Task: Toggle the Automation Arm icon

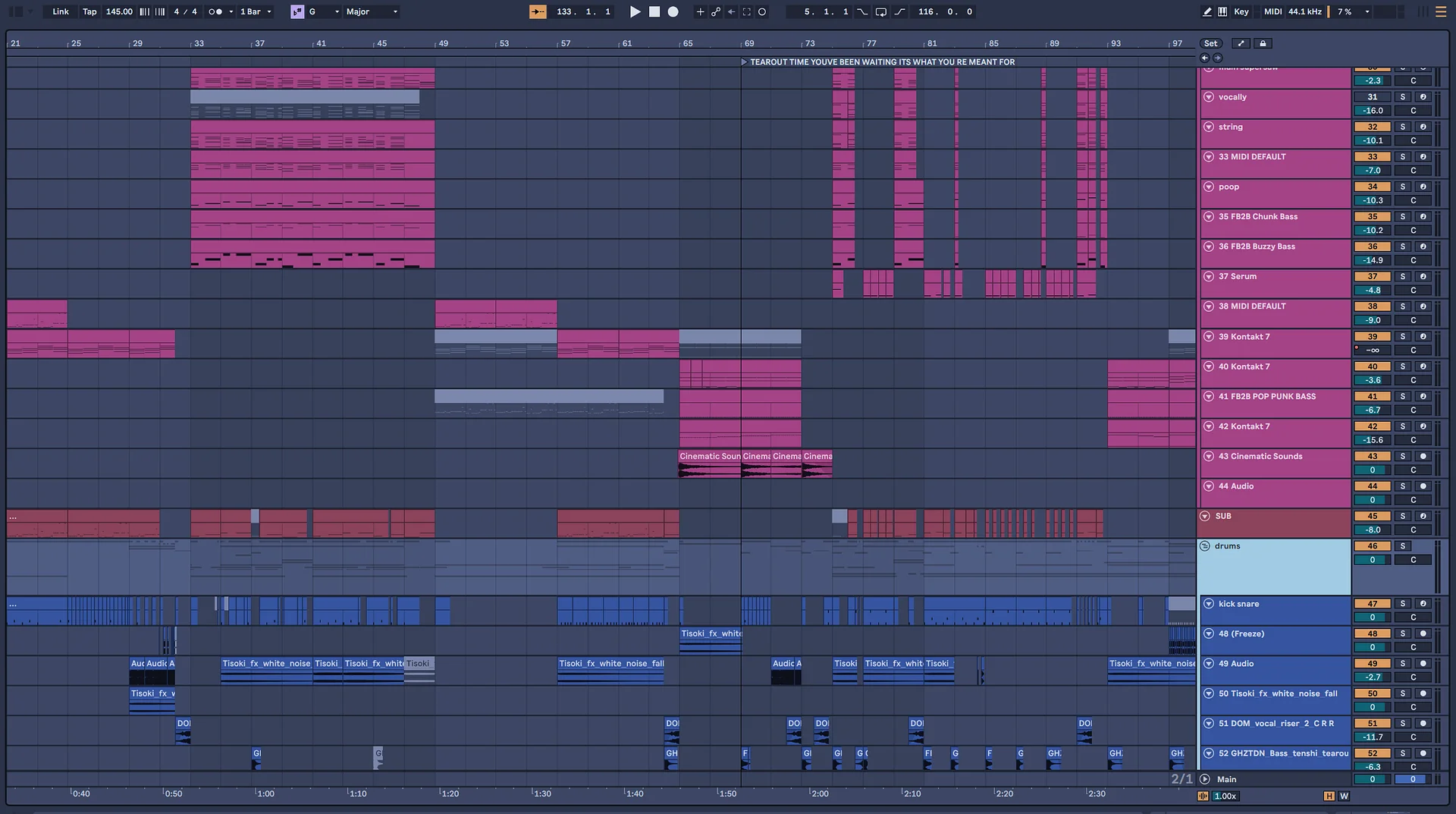Action: (x=716, y=11)
